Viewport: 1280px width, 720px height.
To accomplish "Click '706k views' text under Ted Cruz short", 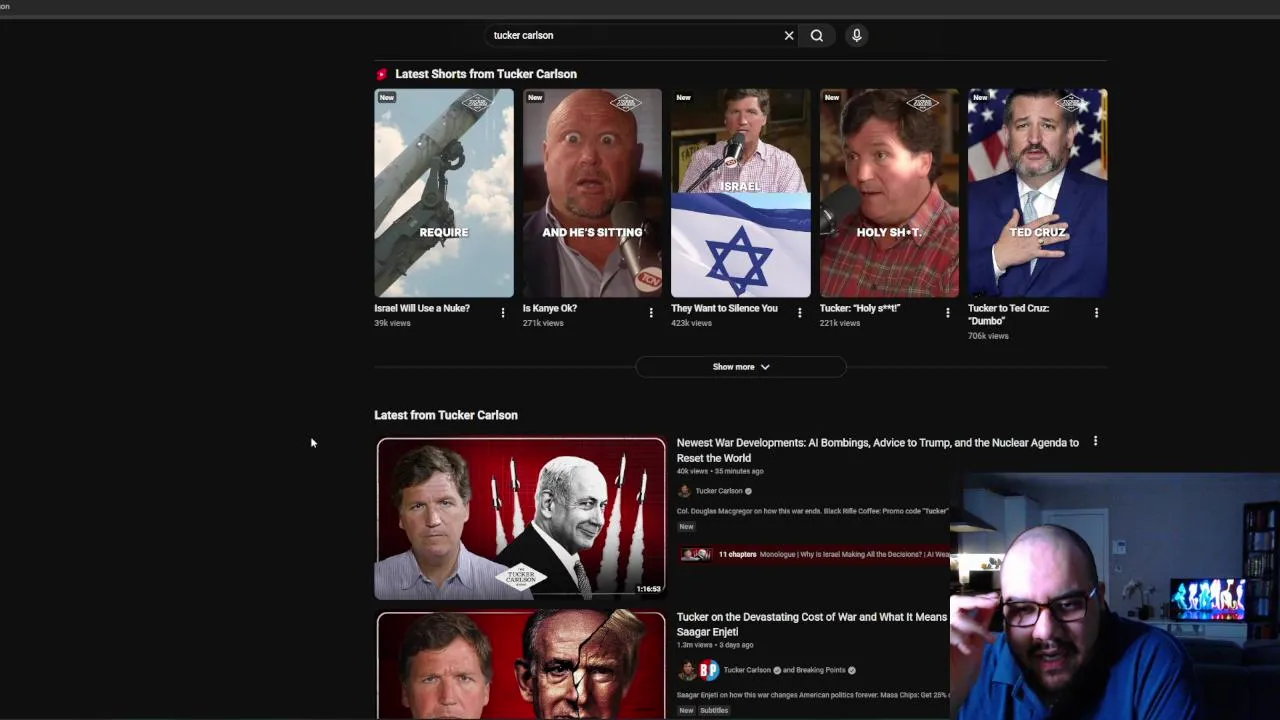I will (x=988, y=336).
